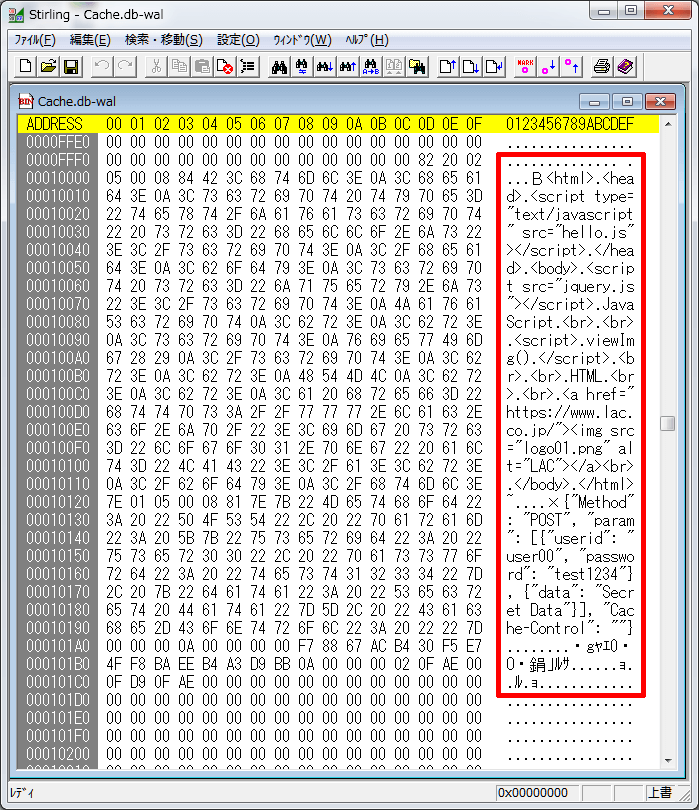Click address row 000101A0
The image size is (699, 810).
click(57, 646)
